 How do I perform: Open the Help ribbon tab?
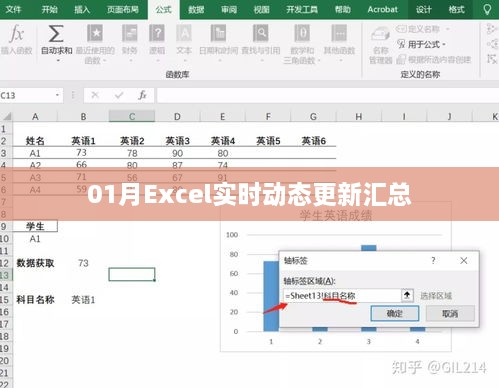click(343, 9)
